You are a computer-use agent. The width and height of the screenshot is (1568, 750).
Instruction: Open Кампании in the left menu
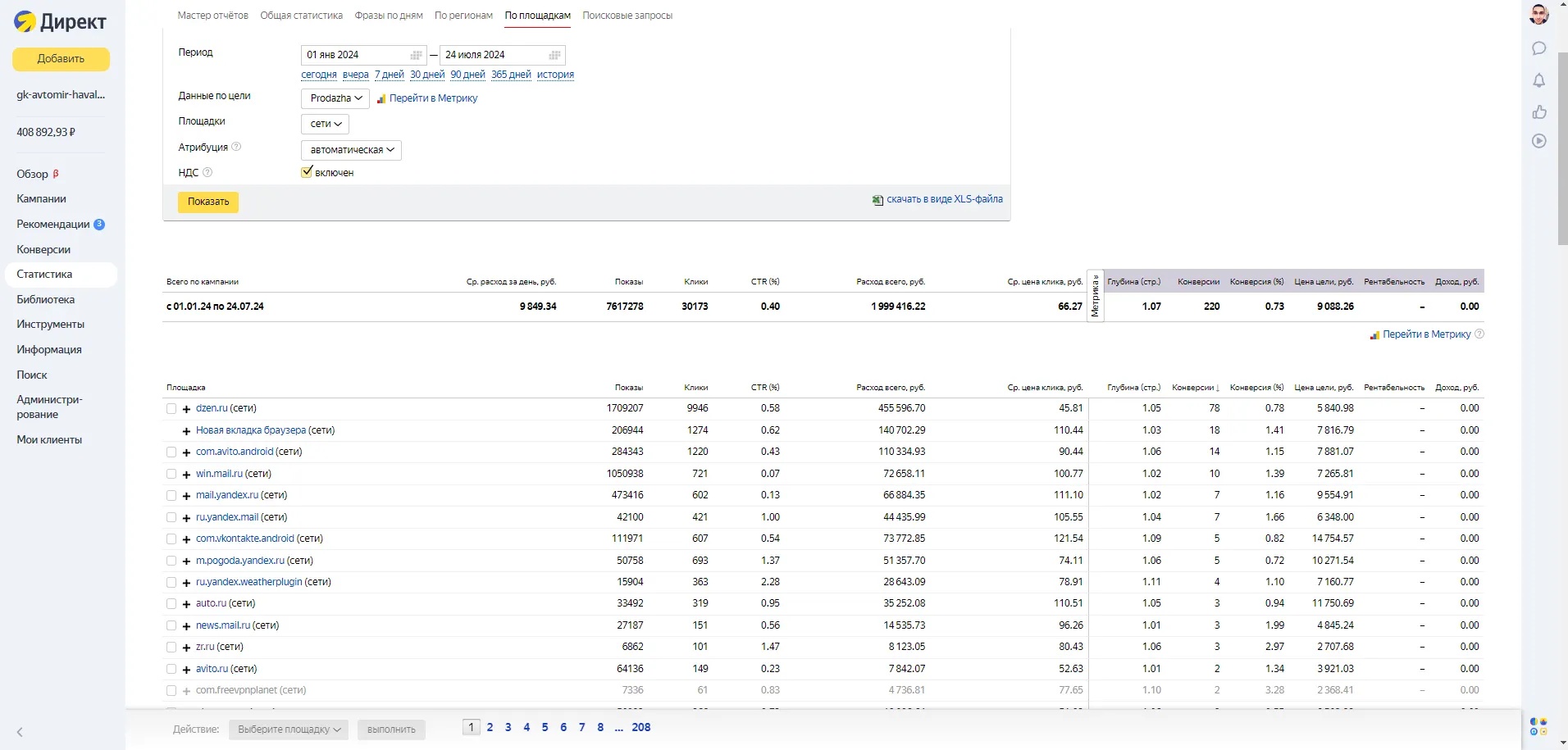(41, 199)
